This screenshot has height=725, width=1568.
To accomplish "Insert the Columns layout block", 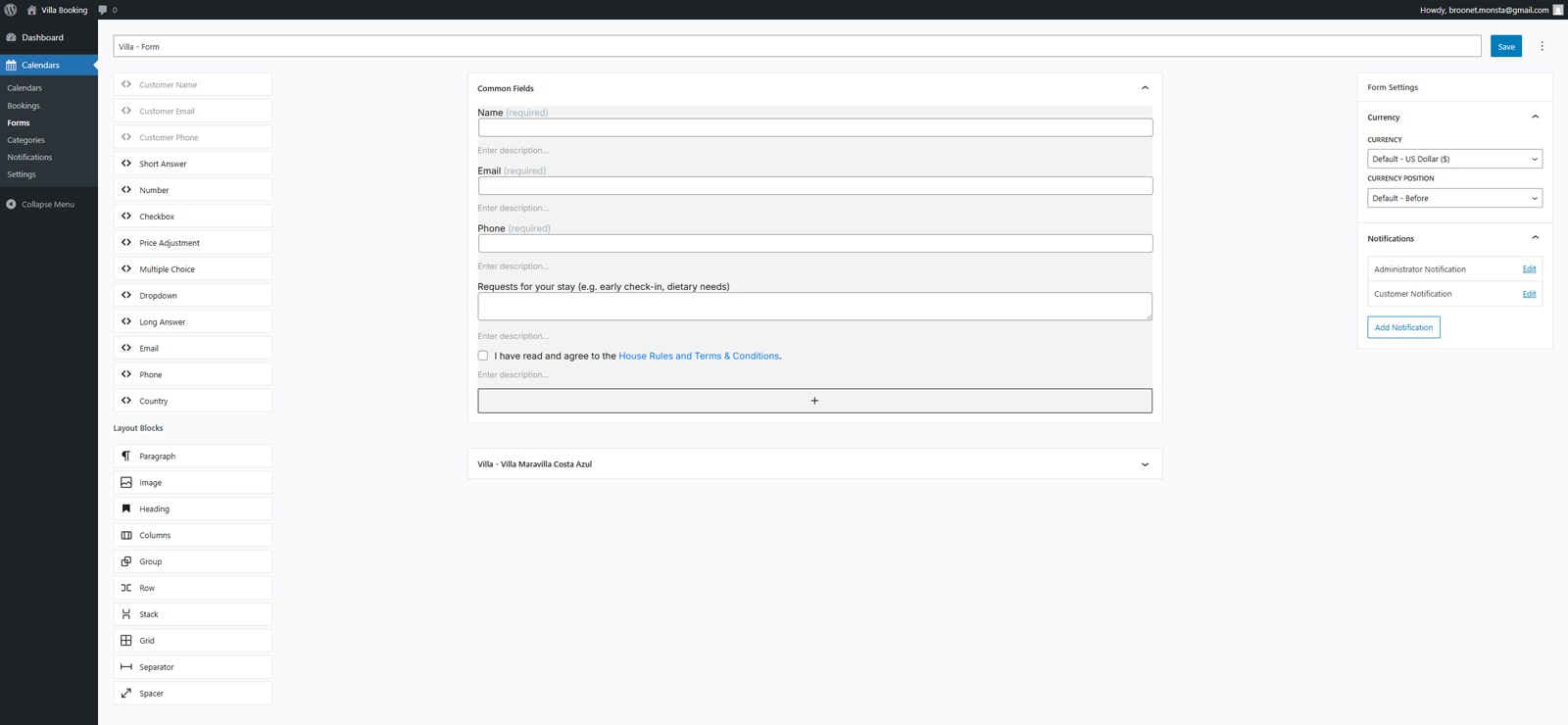I will coord(192,536).
